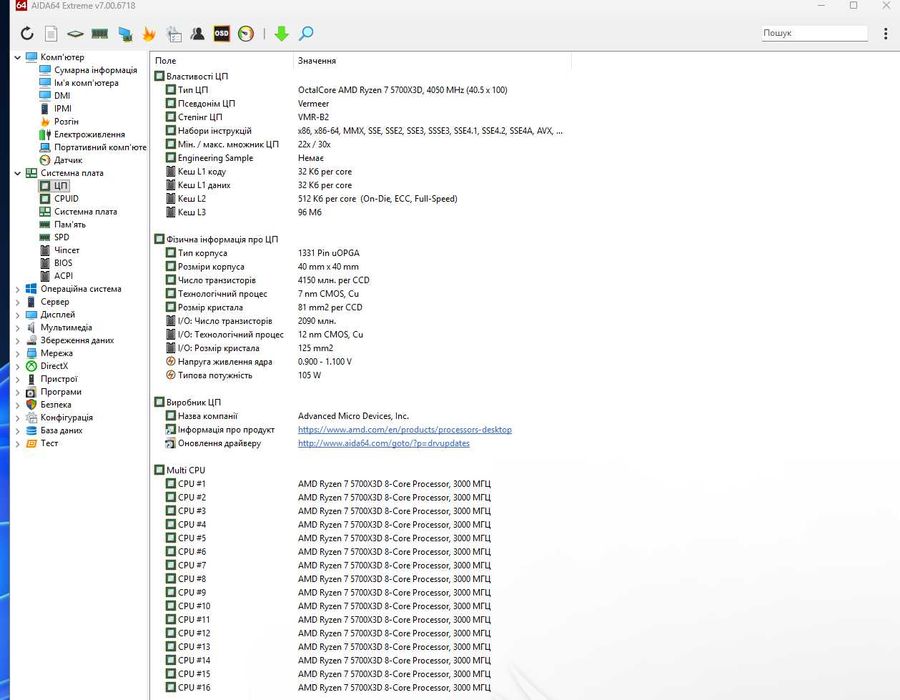Collapse the Комп'ютер tree node
Viewport: 900px width, 700px height.
click(18, 57)
